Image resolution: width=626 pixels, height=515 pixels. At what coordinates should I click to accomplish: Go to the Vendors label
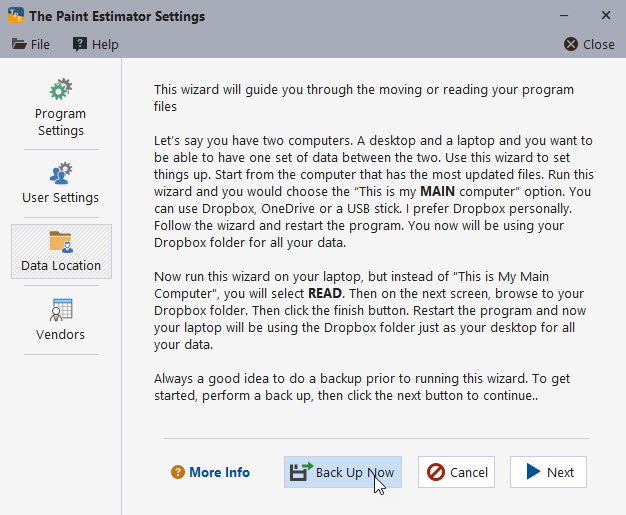tap(61, 334)
